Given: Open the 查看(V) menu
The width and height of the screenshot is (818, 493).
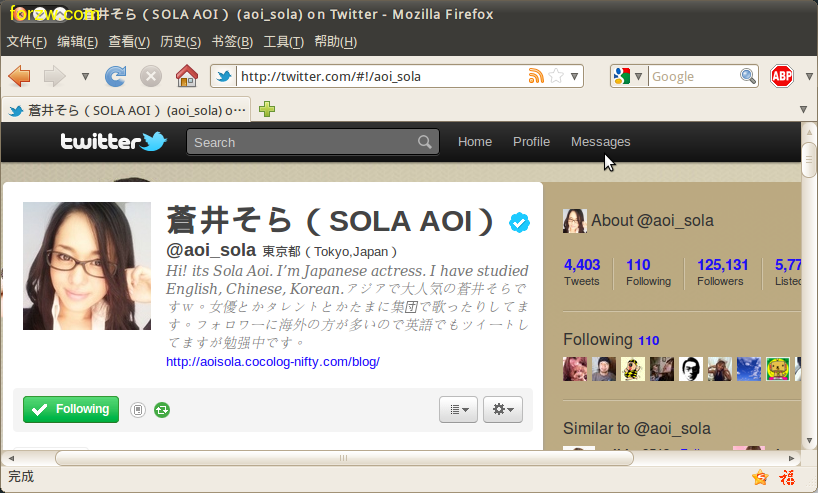Looking at the screenshot, I should tap(129, 42).
